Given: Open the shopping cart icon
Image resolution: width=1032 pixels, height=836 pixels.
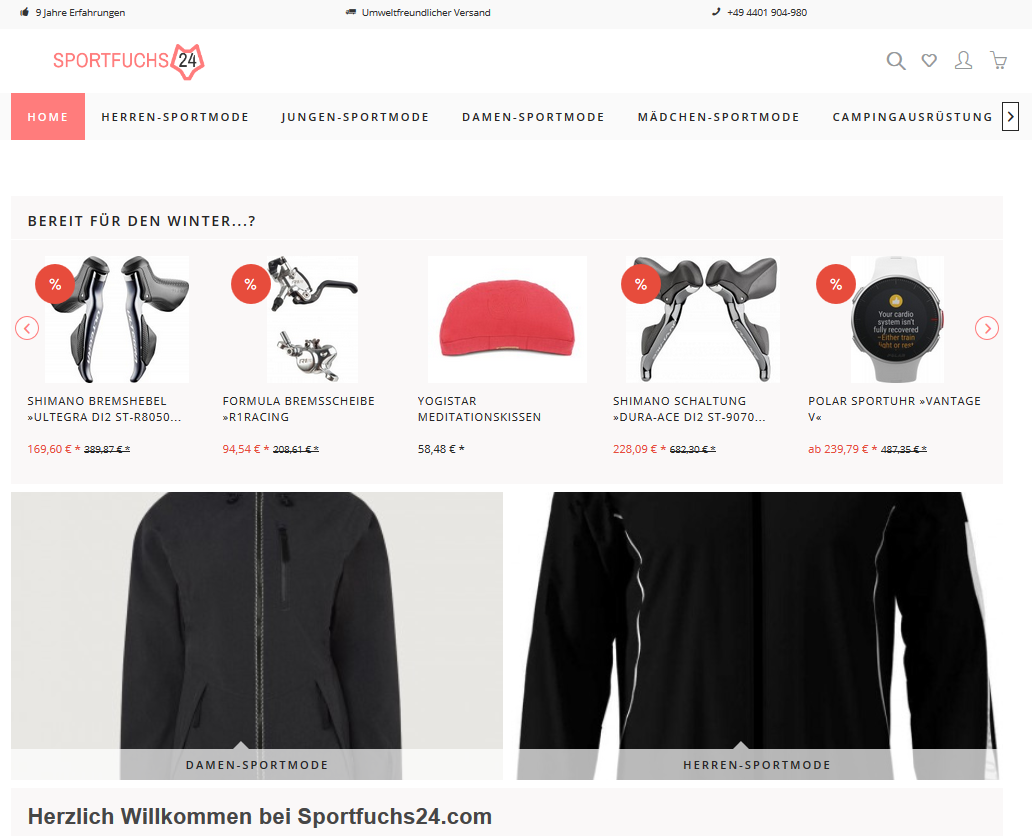Looking at the screenshot, I should [998, 61].
